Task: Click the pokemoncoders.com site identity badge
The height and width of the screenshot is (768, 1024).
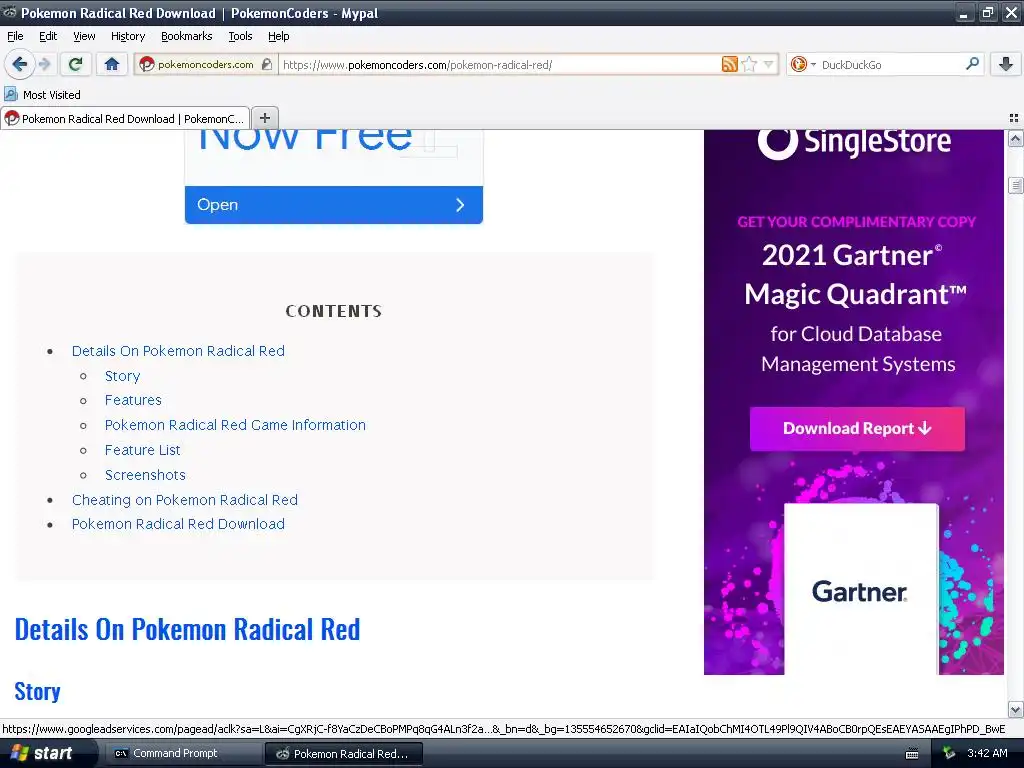Action: pos(206,65)
